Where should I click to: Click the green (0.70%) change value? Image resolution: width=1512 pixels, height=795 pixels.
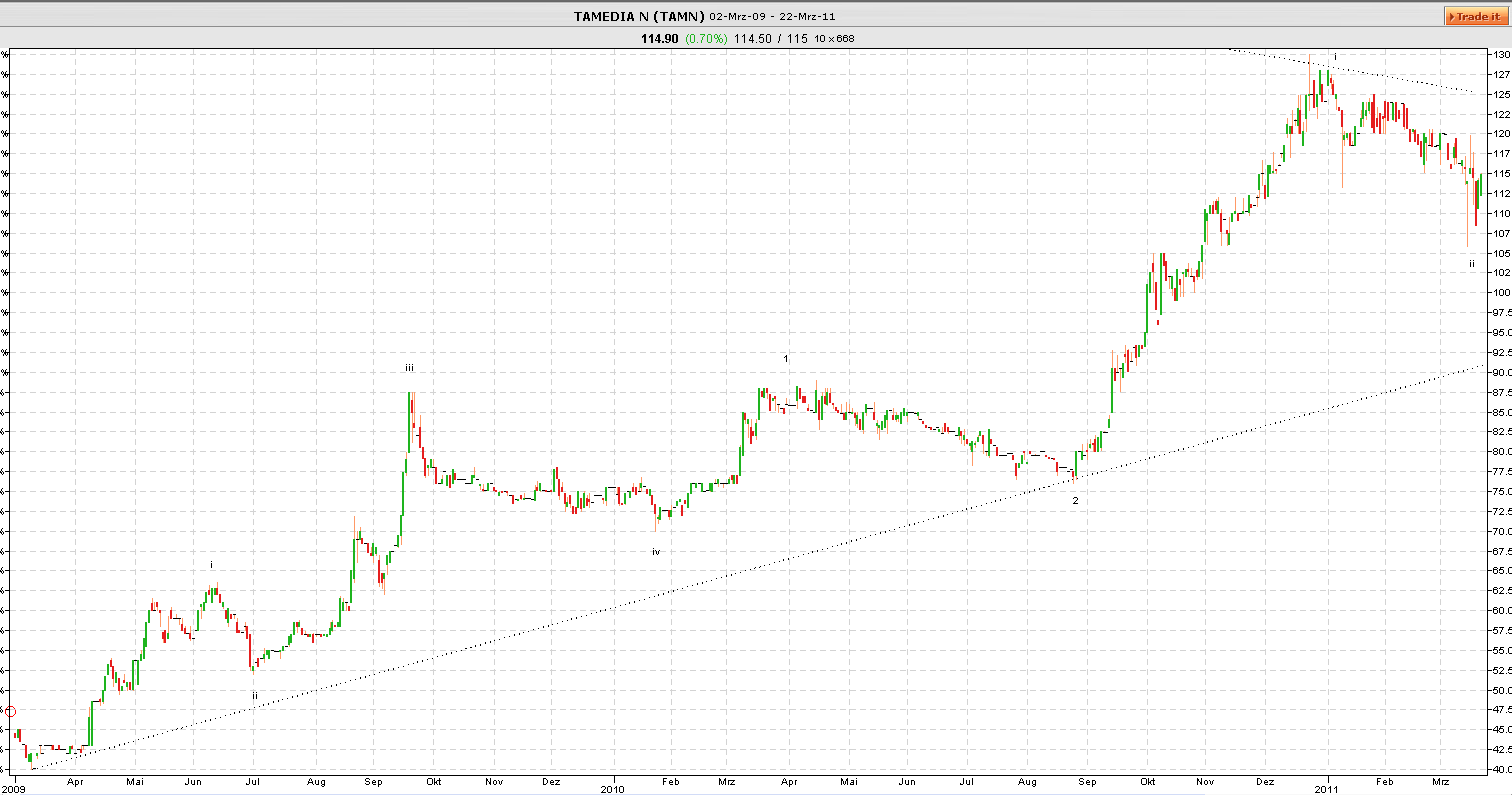707,38
